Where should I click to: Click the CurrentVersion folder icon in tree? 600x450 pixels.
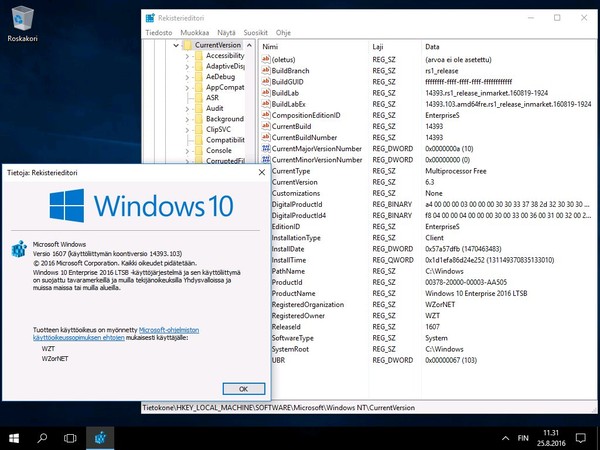(187, 45)
